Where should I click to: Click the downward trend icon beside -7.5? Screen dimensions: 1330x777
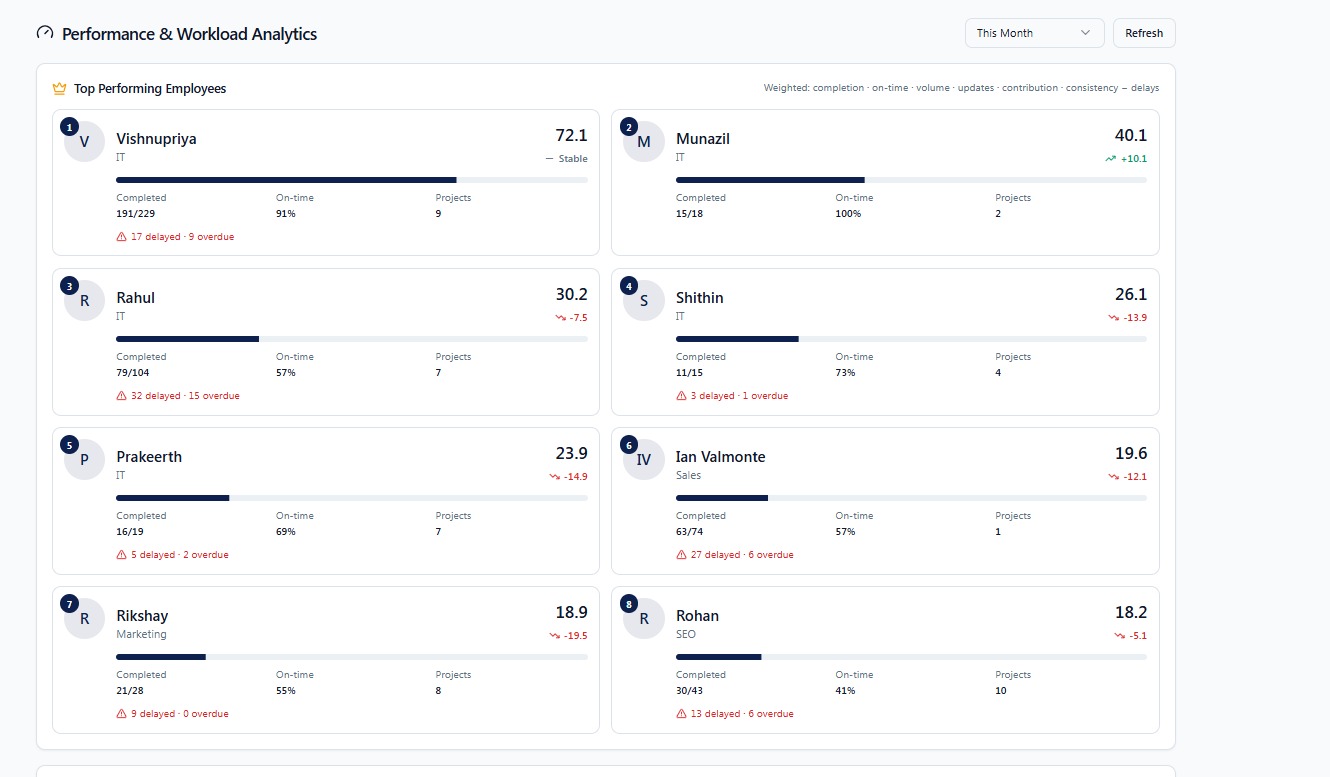(561, 318)
